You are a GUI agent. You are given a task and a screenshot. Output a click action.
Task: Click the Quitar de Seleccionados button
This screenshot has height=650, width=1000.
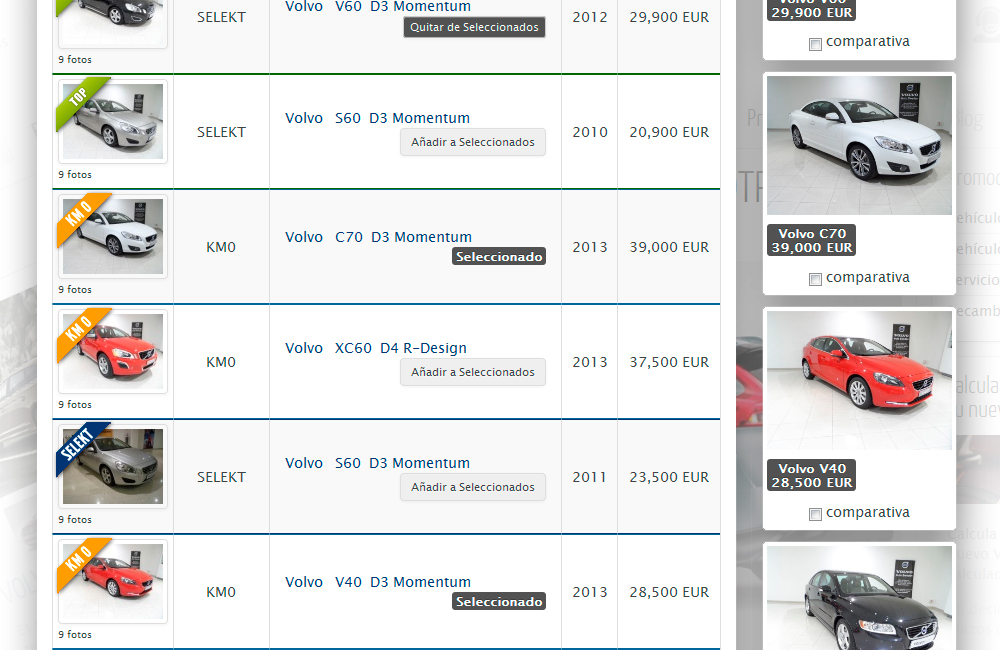(x=474, y=27)
